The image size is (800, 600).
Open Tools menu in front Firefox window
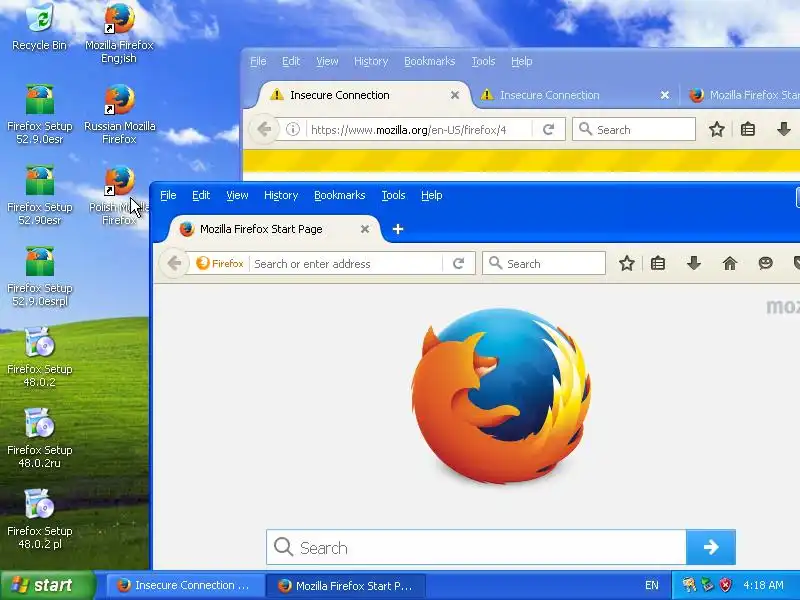point(393,195)
